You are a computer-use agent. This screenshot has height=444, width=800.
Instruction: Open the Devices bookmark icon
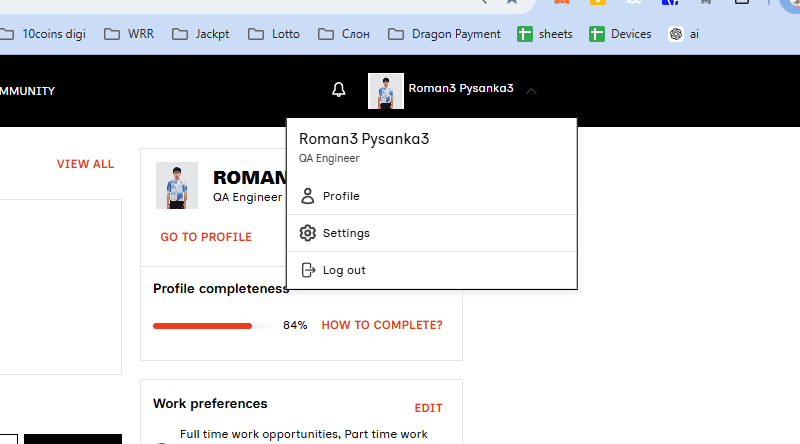point(596,34)
